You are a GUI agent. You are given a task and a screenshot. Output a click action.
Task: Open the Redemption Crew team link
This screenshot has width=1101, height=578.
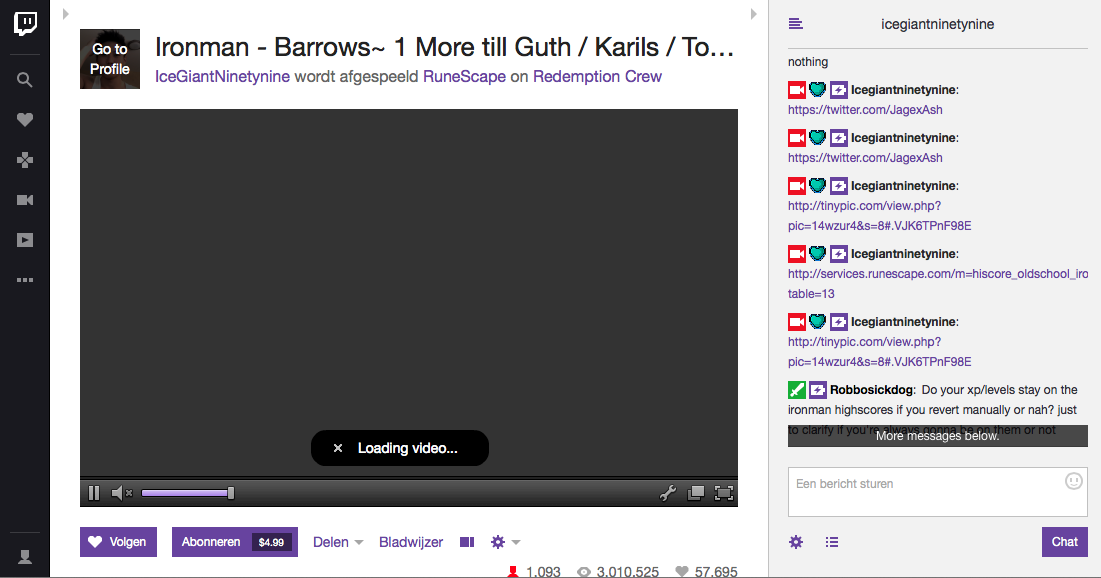point(597,77)
